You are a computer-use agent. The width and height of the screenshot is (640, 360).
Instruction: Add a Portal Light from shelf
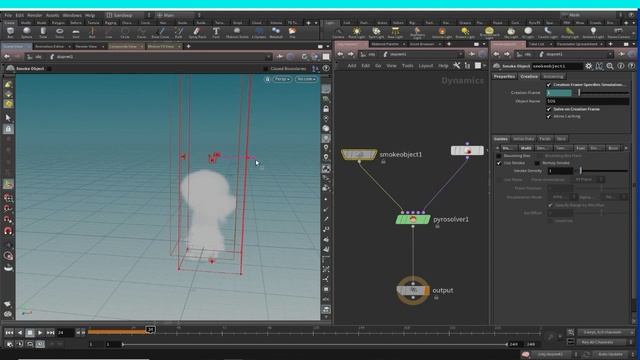point(570,32)
